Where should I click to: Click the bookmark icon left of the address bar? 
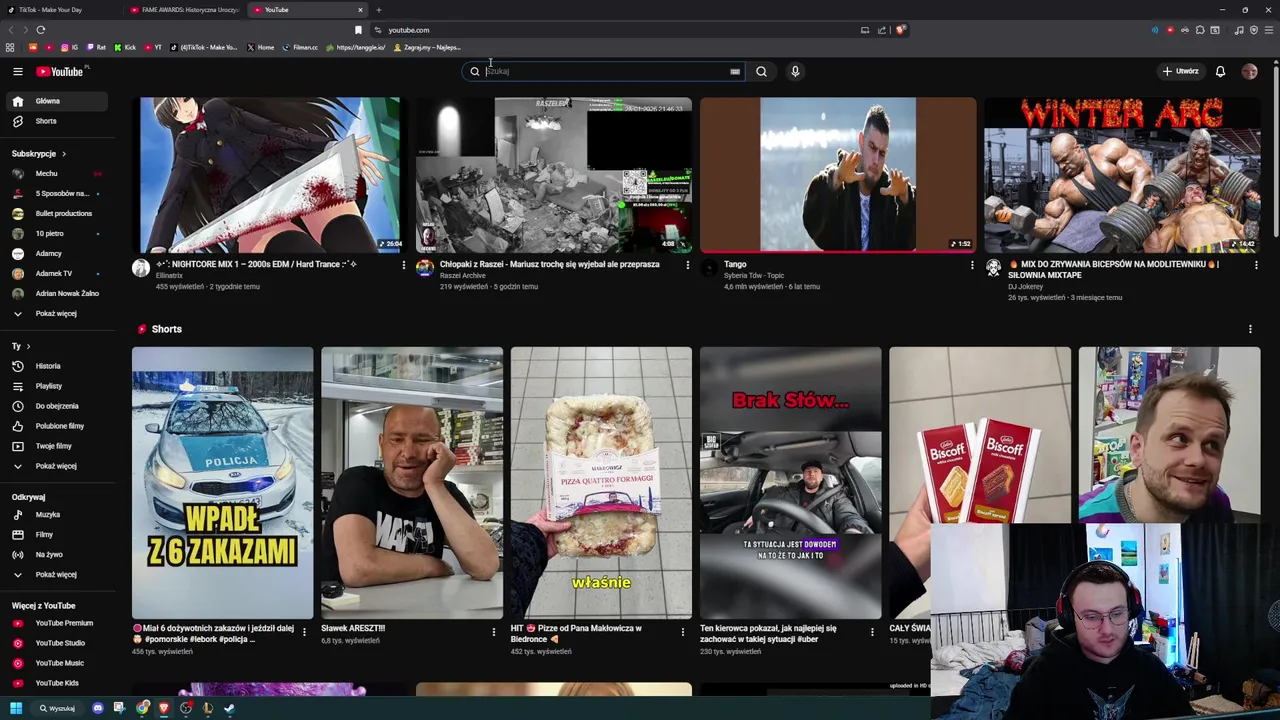click(x=358, y=30)
